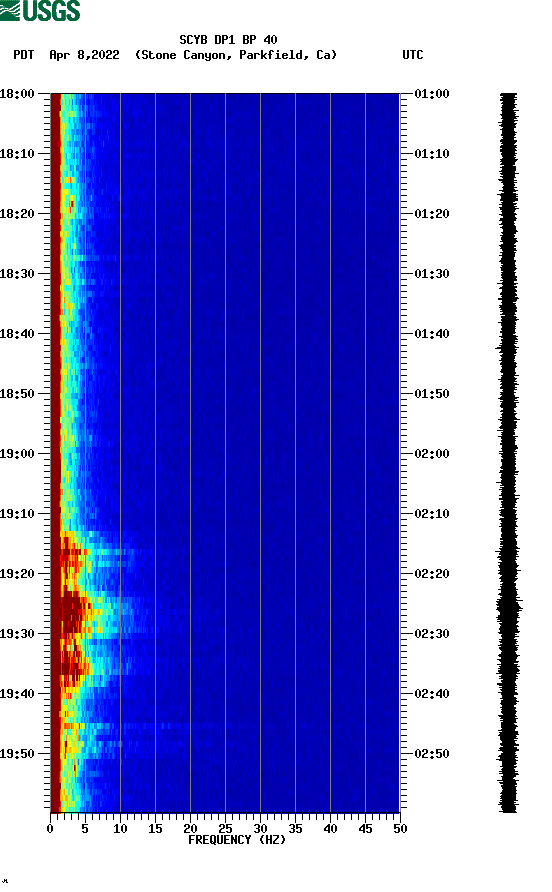552x892 pixels.
Task: Click the 02:00 UTC time label
Action: point(432,454)
